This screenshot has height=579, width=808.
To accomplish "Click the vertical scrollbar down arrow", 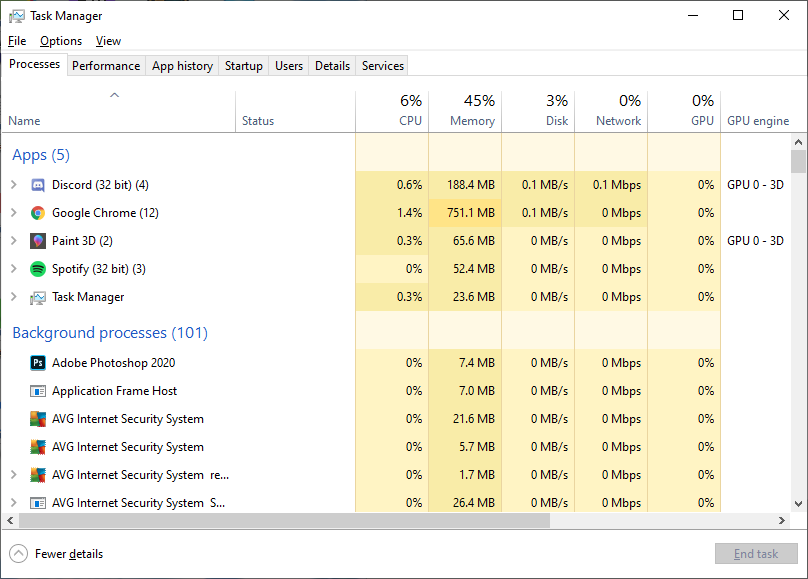I will coord(798,504).
